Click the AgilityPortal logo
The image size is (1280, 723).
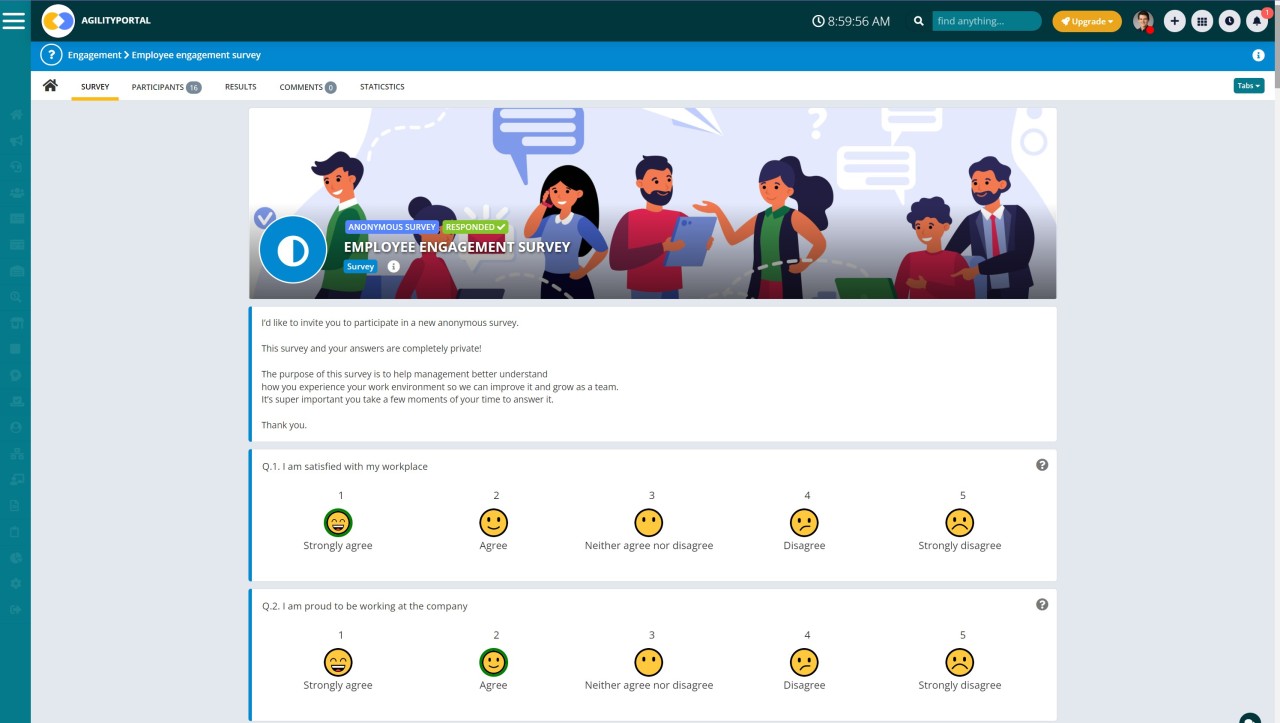tap(60, 20)
